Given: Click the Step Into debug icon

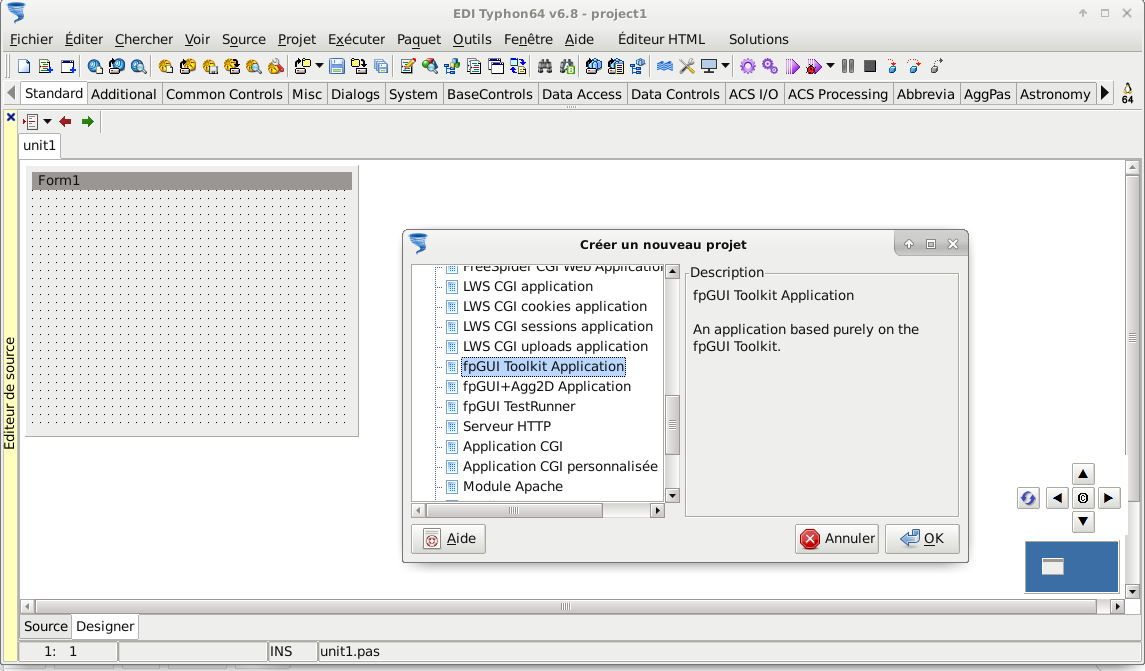Looking at the screenshot, I should [892, 66].
